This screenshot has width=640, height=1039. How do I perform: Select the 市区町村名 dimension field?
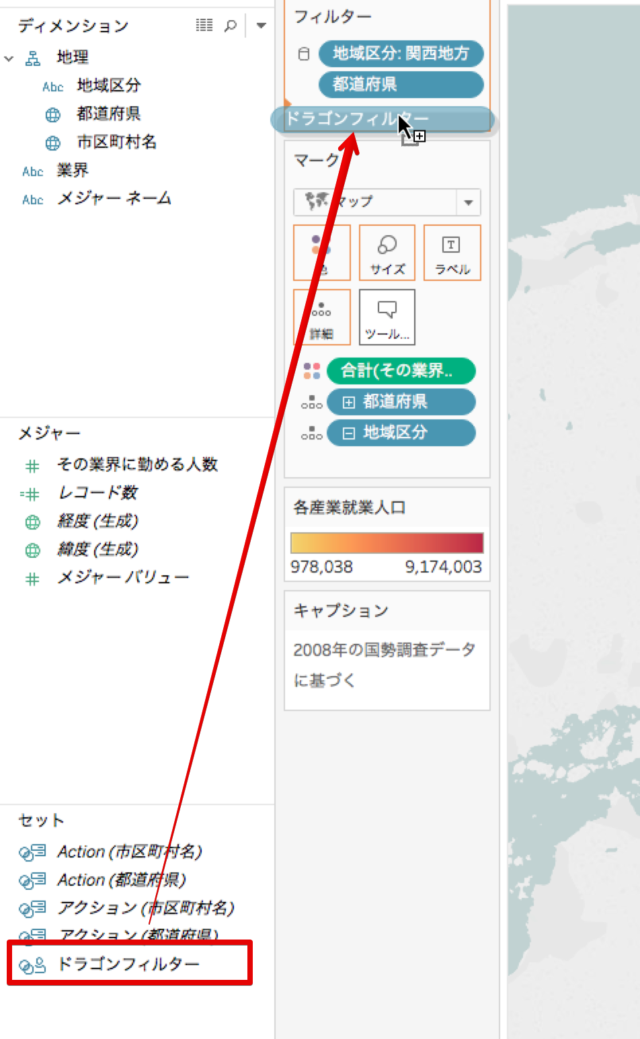(x=117, y=142)
